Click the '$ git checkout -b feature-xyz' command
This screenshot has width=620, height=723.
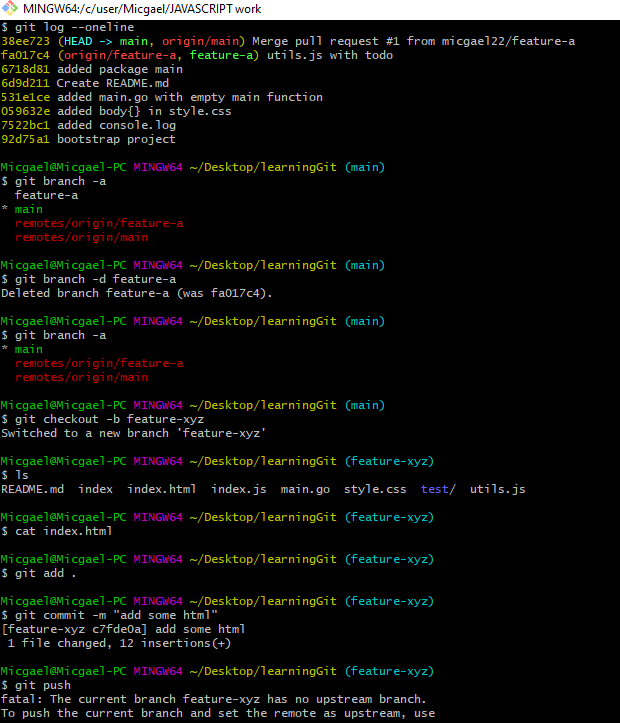tap(102, 419)
